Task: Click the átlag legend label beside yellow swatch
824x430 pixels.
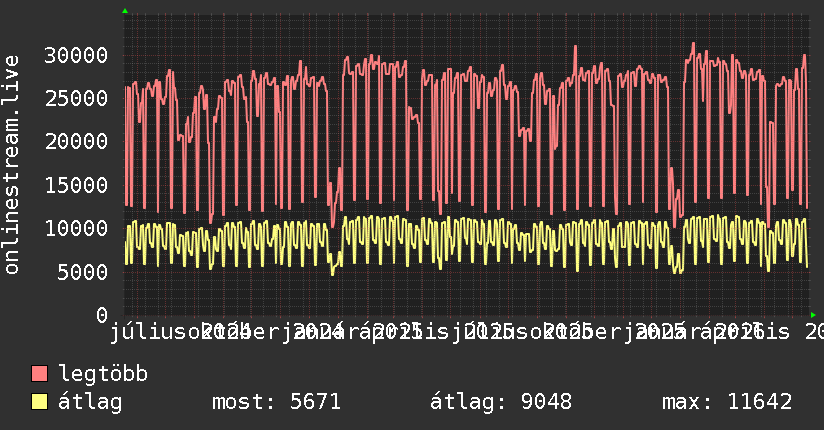Action: point(90,402)
